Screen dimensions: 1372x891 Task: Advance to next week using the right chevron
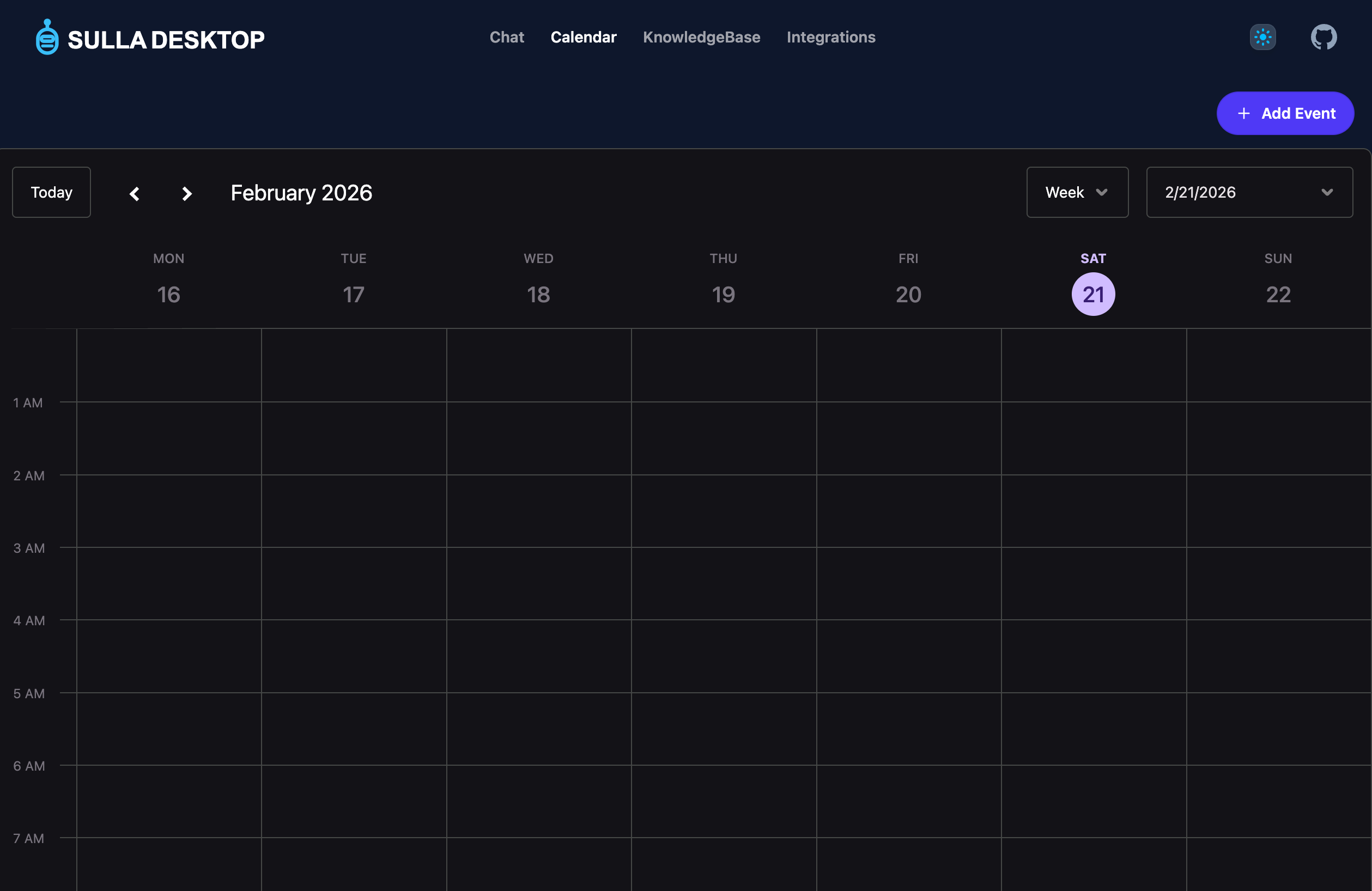click(x=186, y=194)
